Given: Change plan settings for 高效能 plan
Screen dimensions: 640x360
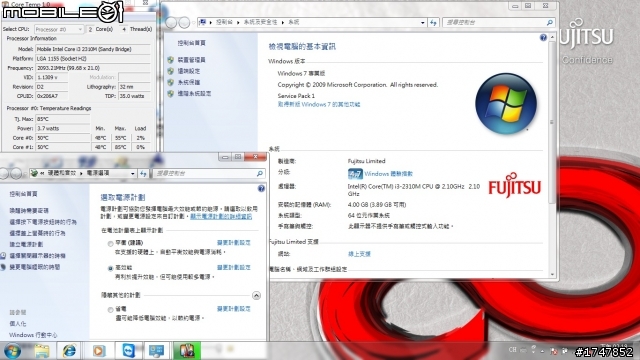Looking at the screenshot, I should point(233,267).
